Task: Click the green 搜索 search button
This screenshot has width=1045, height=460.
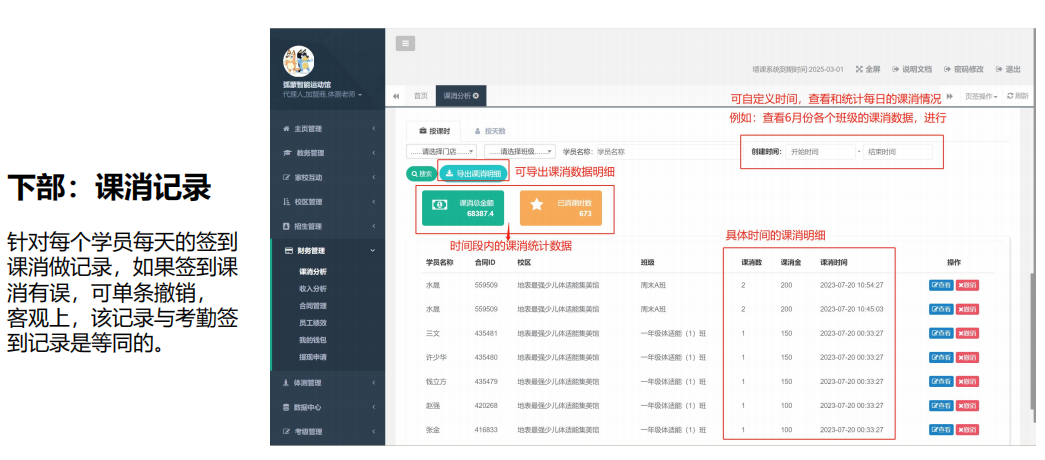Action: pos(421,173)
